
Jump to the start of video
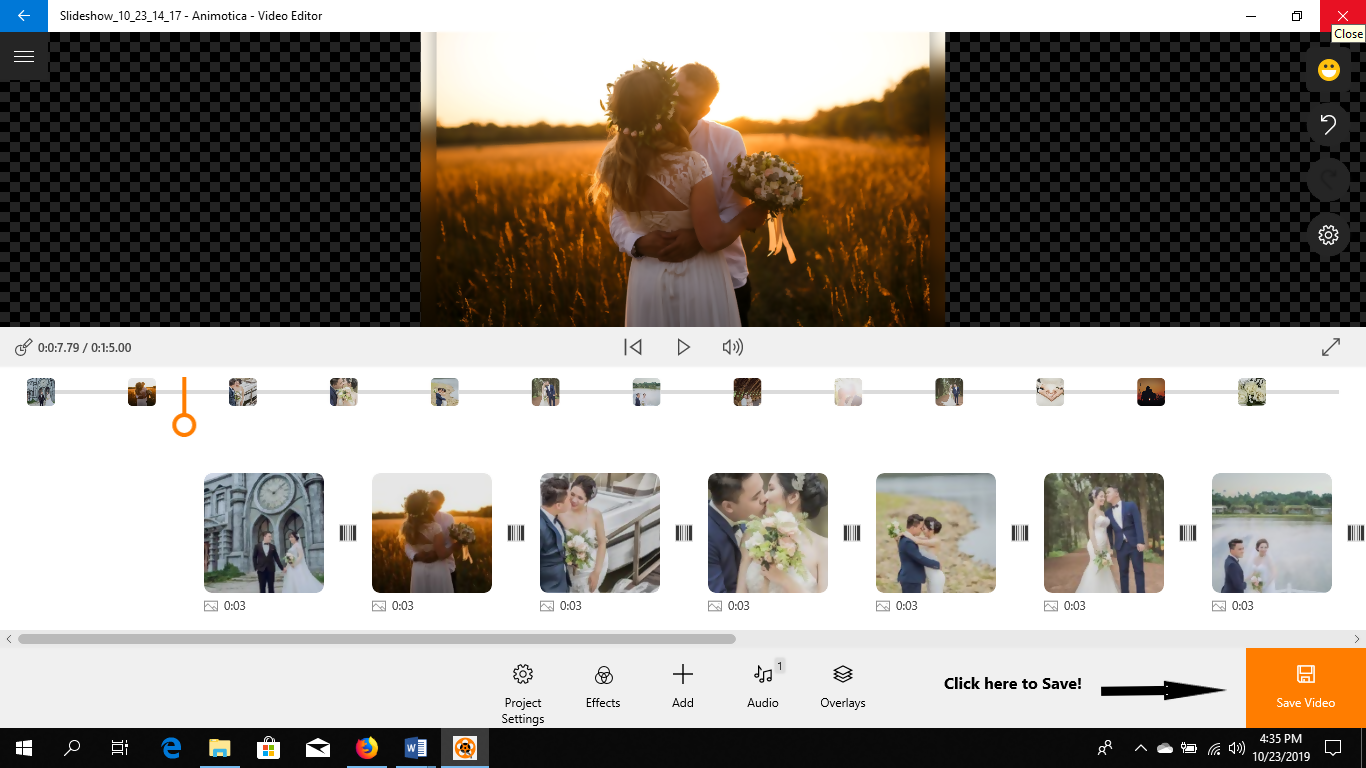(x=633, y=347)
